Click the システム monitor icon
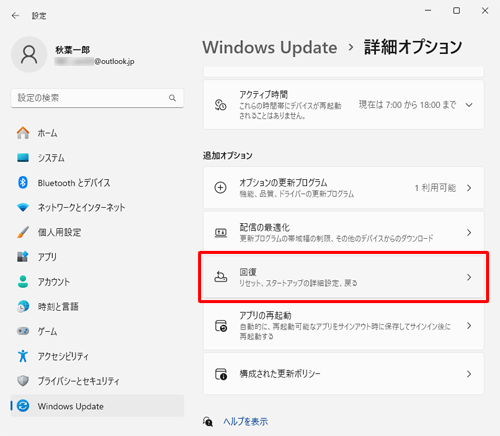This screenshot has width=500, height=436. [x=23, y=158]
